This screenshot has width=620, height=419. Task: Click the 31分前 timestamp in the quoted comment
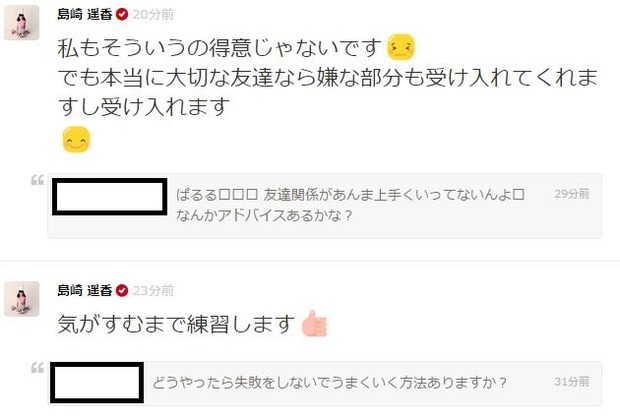(x=572, y=381)
